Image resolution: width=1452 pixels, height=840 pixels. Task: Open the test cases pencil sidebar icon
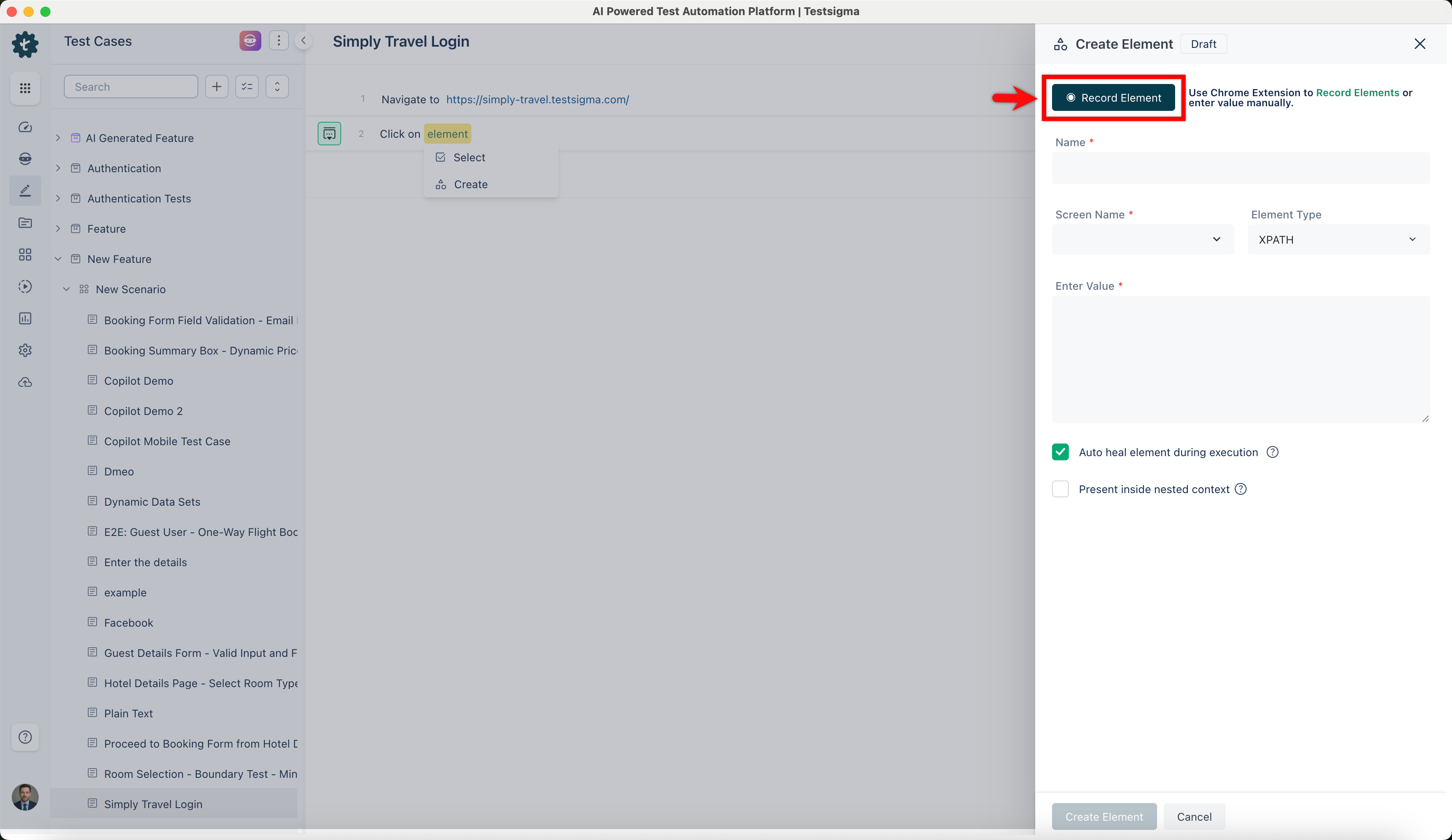(x=25, y=191)
